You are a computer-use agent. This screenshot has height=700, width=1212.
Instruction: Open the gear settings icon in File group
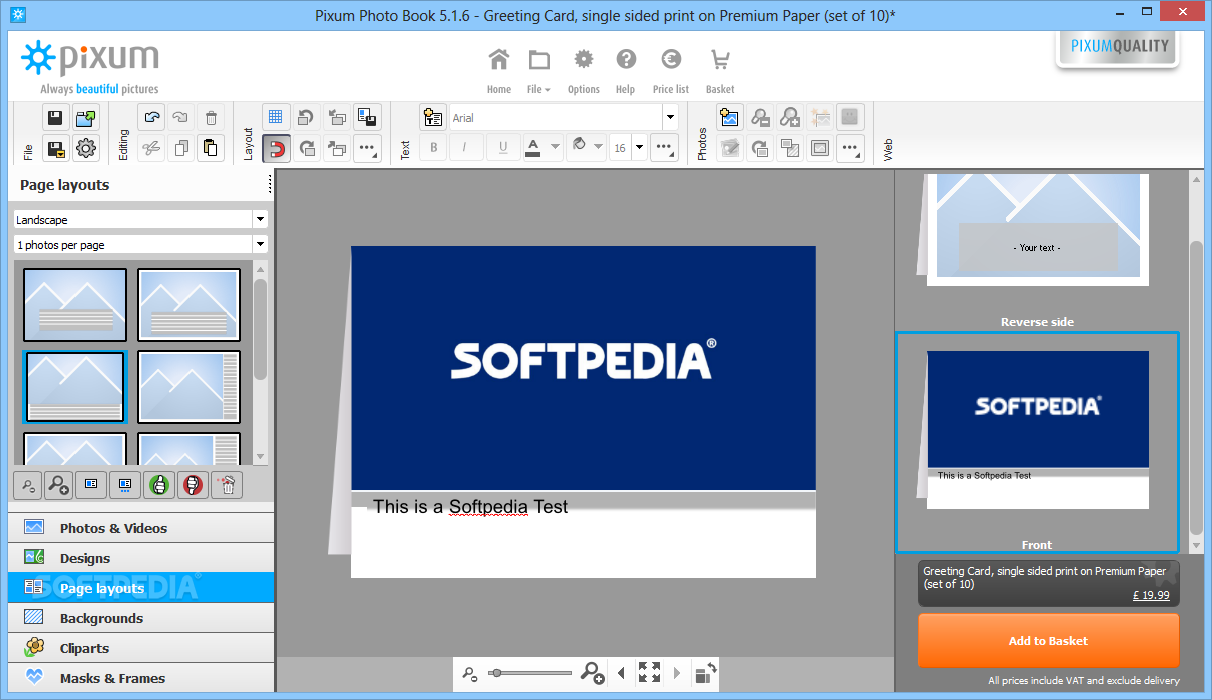pyautogui.click(x=86, y=149)
